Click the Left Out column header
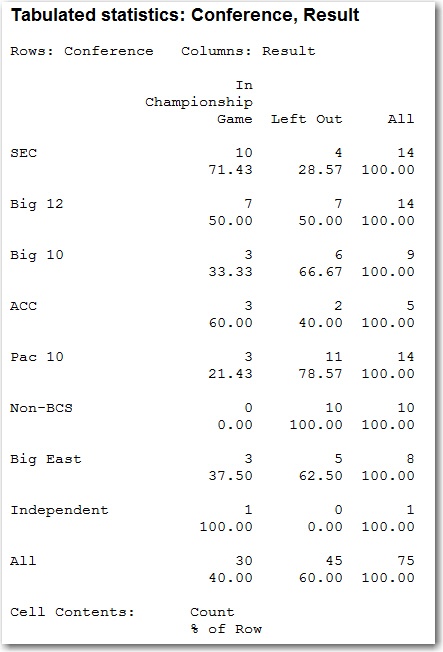Viewport: 443px width, 652px height. point(307,119)
